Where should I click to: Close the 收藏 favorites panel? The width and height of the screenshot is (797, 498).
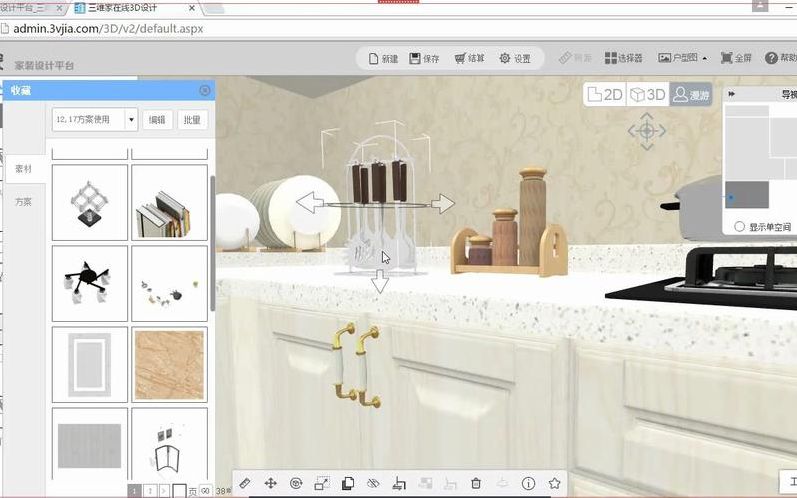point(205,90)
